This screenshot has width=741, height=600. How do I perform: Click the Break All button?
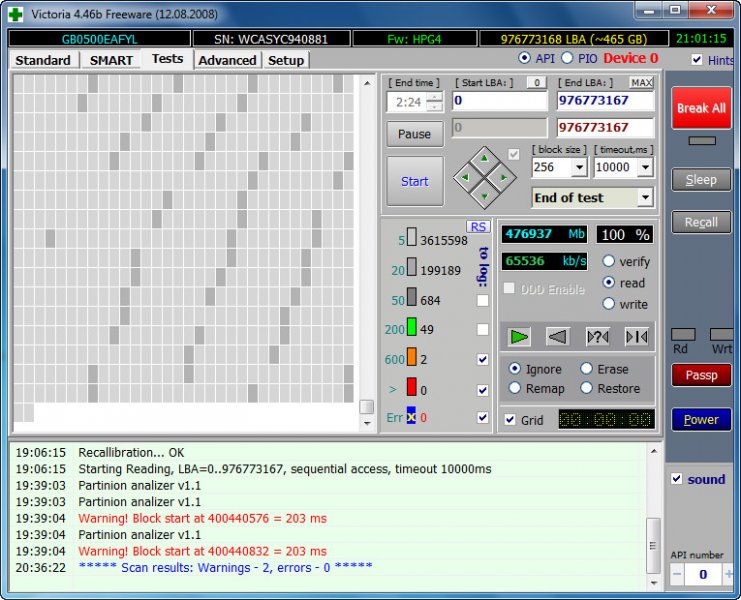pos(700,108)
